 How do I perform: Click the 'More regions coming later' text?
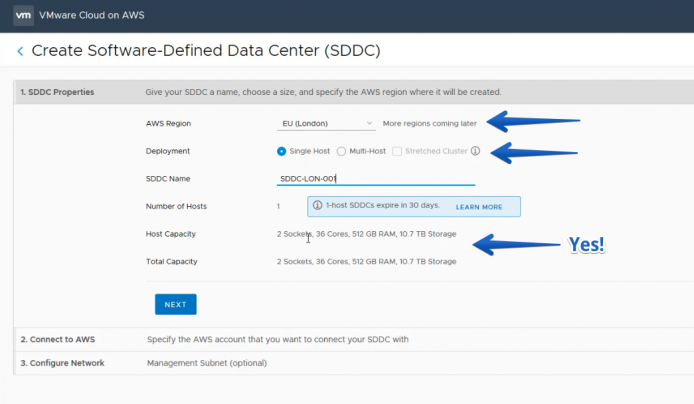point(430,123)
